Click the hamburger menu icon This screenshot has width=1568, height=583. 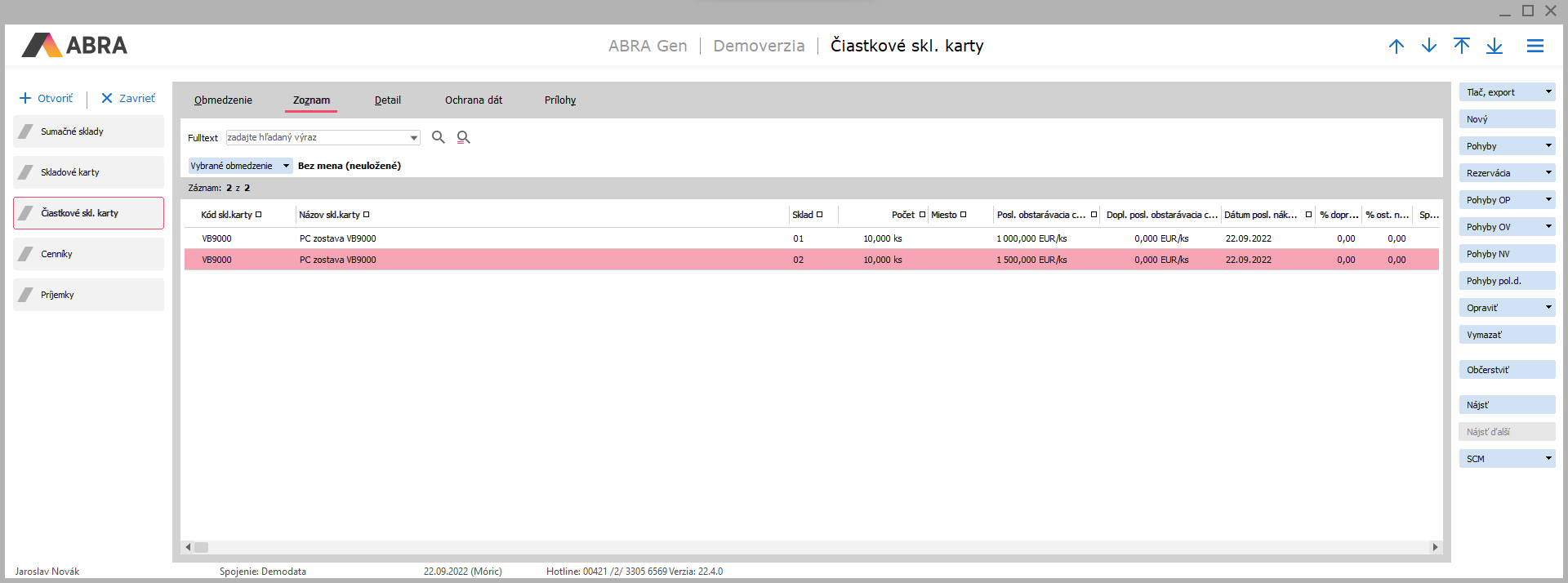click(x=1535, y=47)
